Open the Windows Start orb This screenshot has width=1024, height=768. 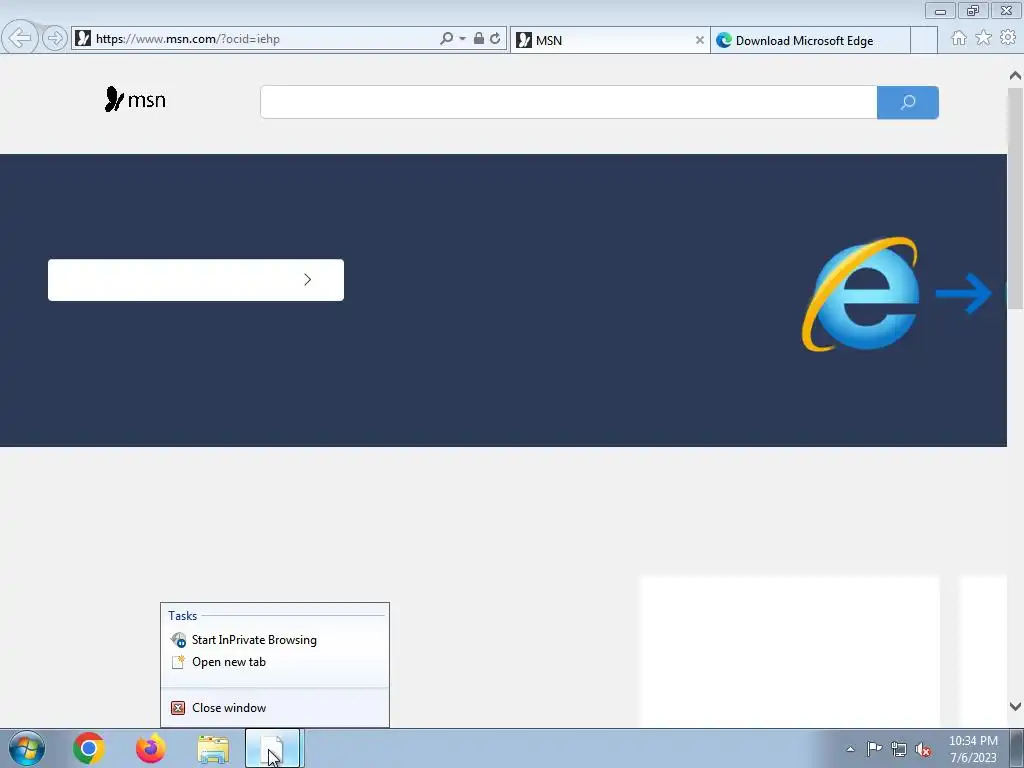[27, 748]
